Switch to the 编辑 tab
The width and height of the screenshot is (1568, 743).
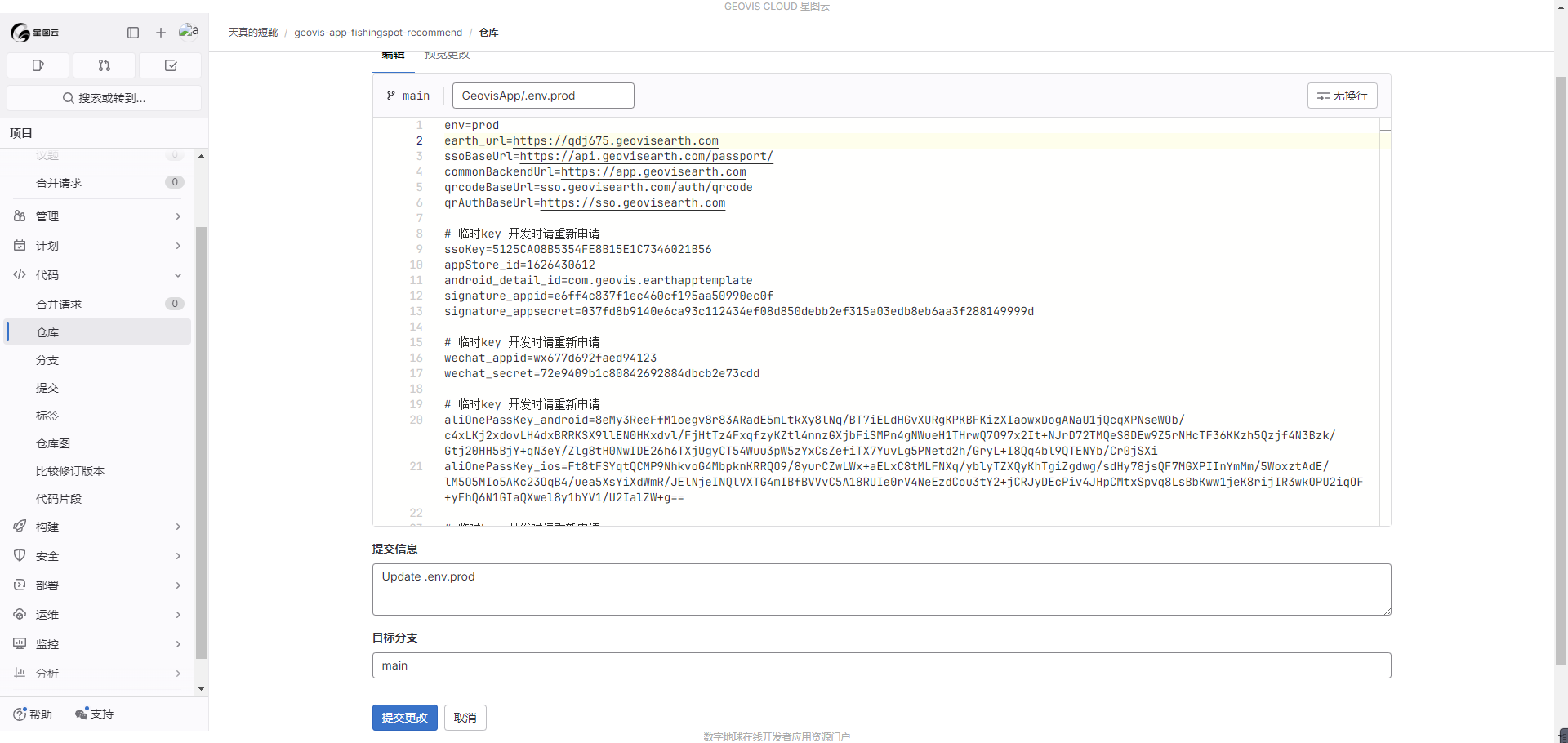click(394, 56)
